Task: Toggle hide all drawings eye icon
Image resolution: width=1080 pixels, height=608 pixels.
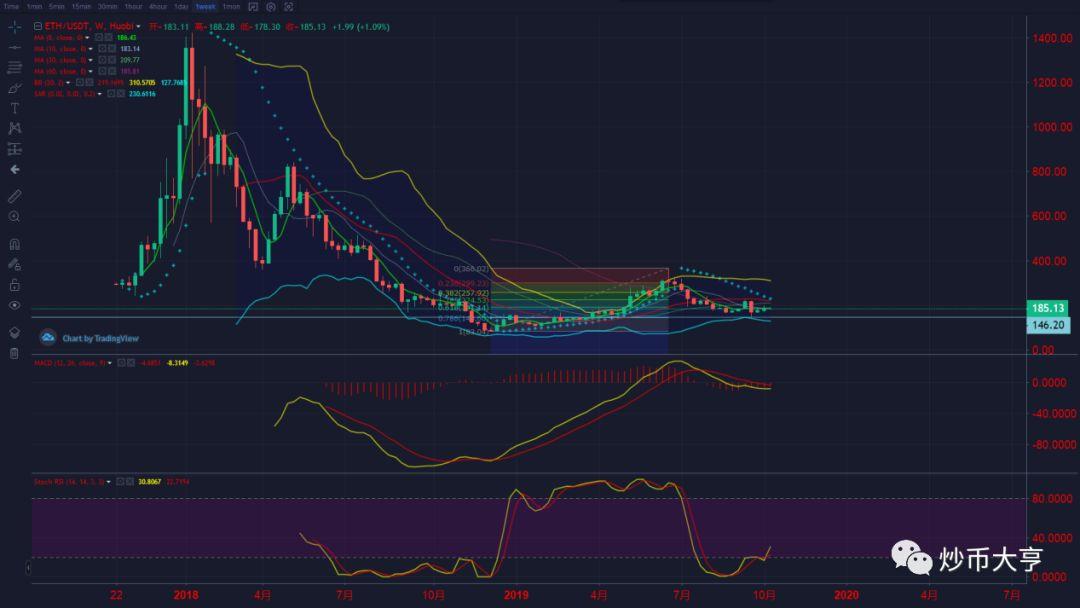Action: 15,305
